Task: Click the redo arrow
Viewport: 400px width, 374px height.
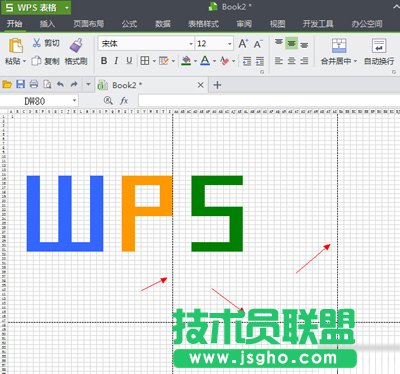Action: (x=74, y=84)
